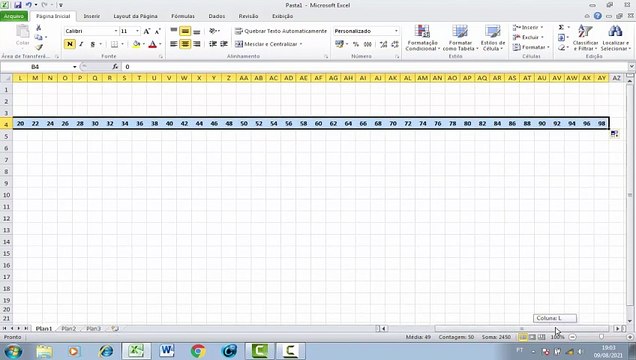
Task: Open Google Chrome from the taskbar
Action: click(x=198, y=351)
